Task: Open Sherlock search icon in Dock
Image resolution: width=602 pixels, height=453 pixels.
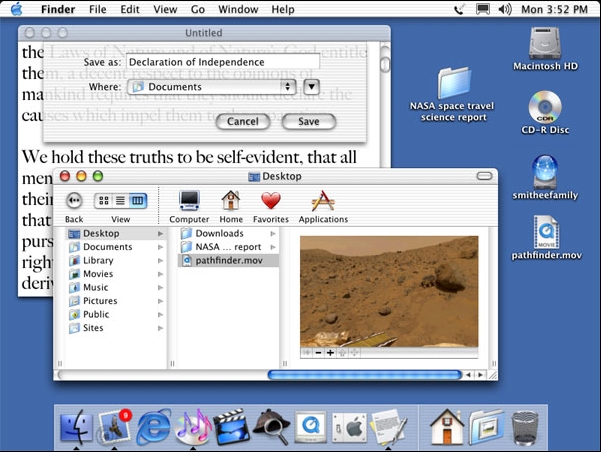Action: tap(272, 427)
